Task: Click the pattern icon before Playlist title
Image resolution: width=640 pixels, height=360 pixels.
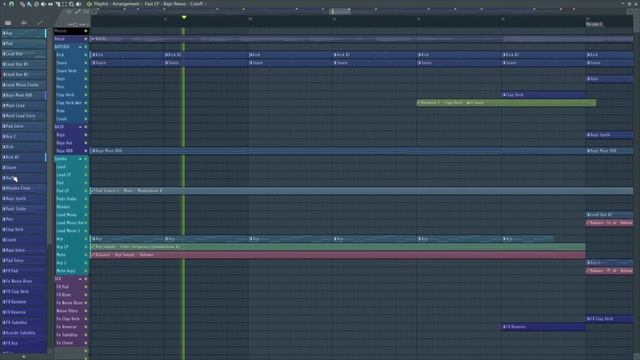Action: pyautogui.click(x=89, y=4)
